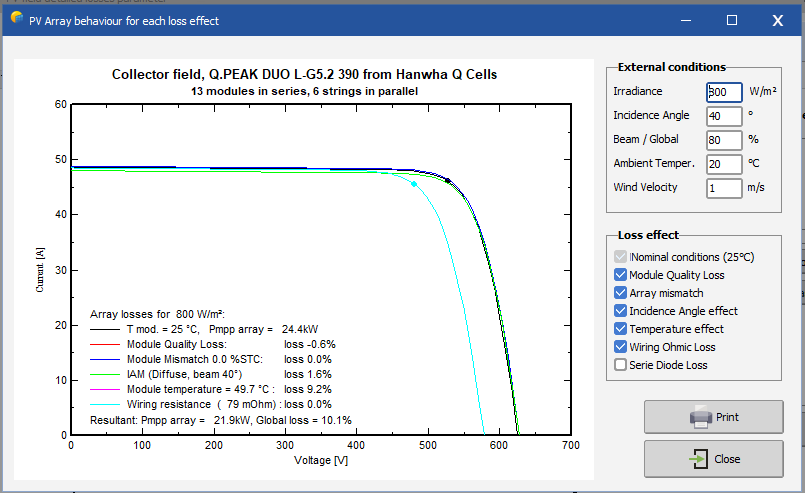805x493 pixels.
Task: Click the PVsyst sun icon in title bar
Action: (16, 17)
